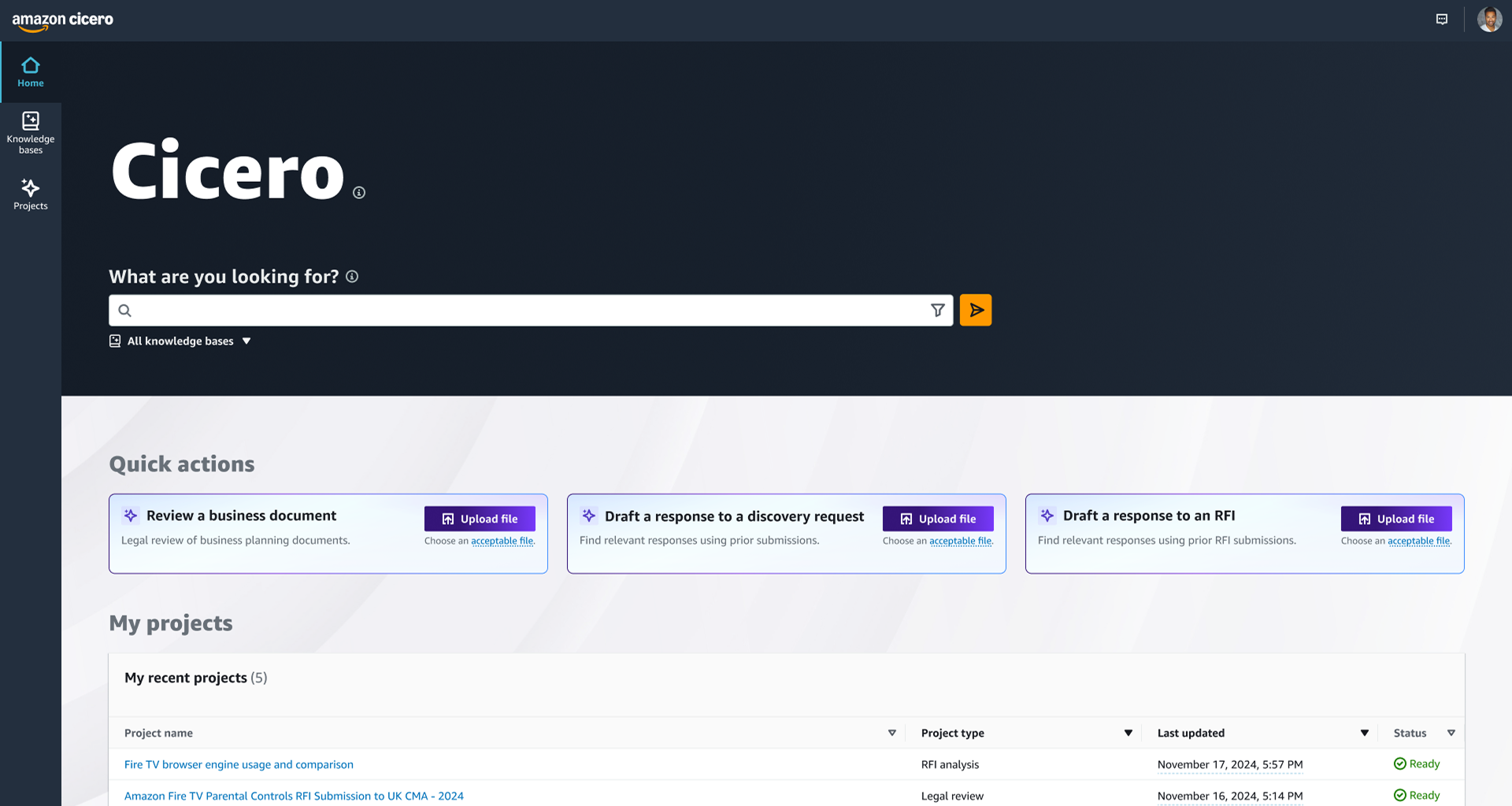This screenshot has width=1512, height=806.
Task: Open acceptable file link on discovery request card
Action: pyautogui.click(x=961, y=541)
